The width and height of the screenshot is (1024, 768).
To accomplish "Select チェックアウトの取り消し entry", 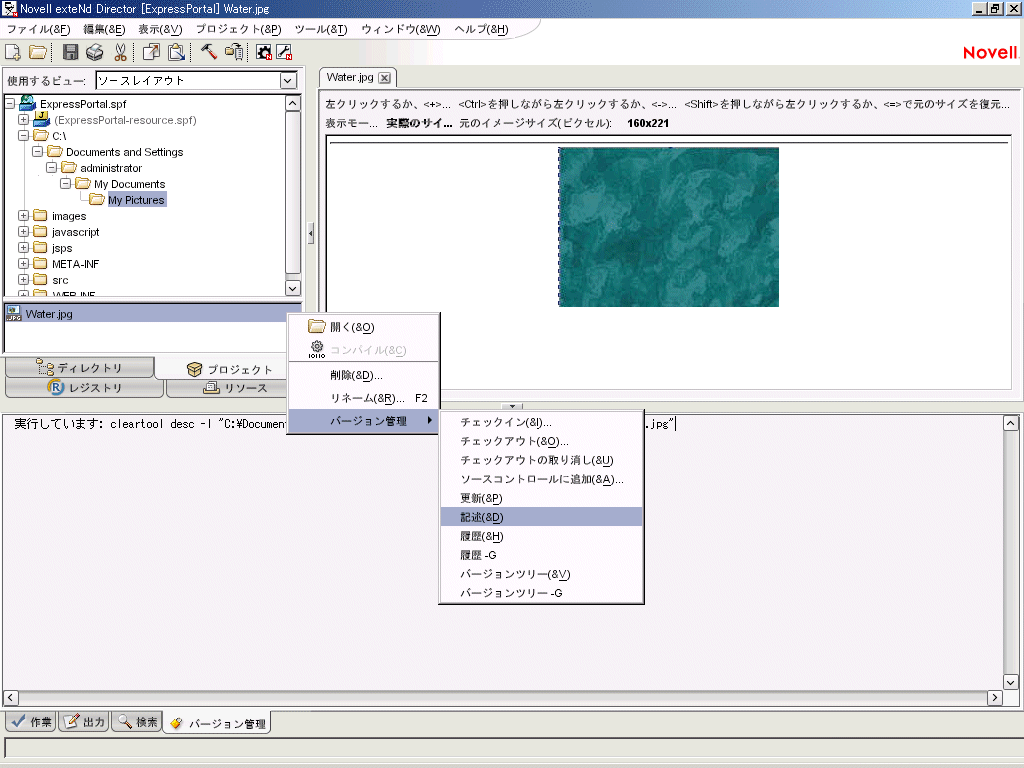I will tap(541, 460).
